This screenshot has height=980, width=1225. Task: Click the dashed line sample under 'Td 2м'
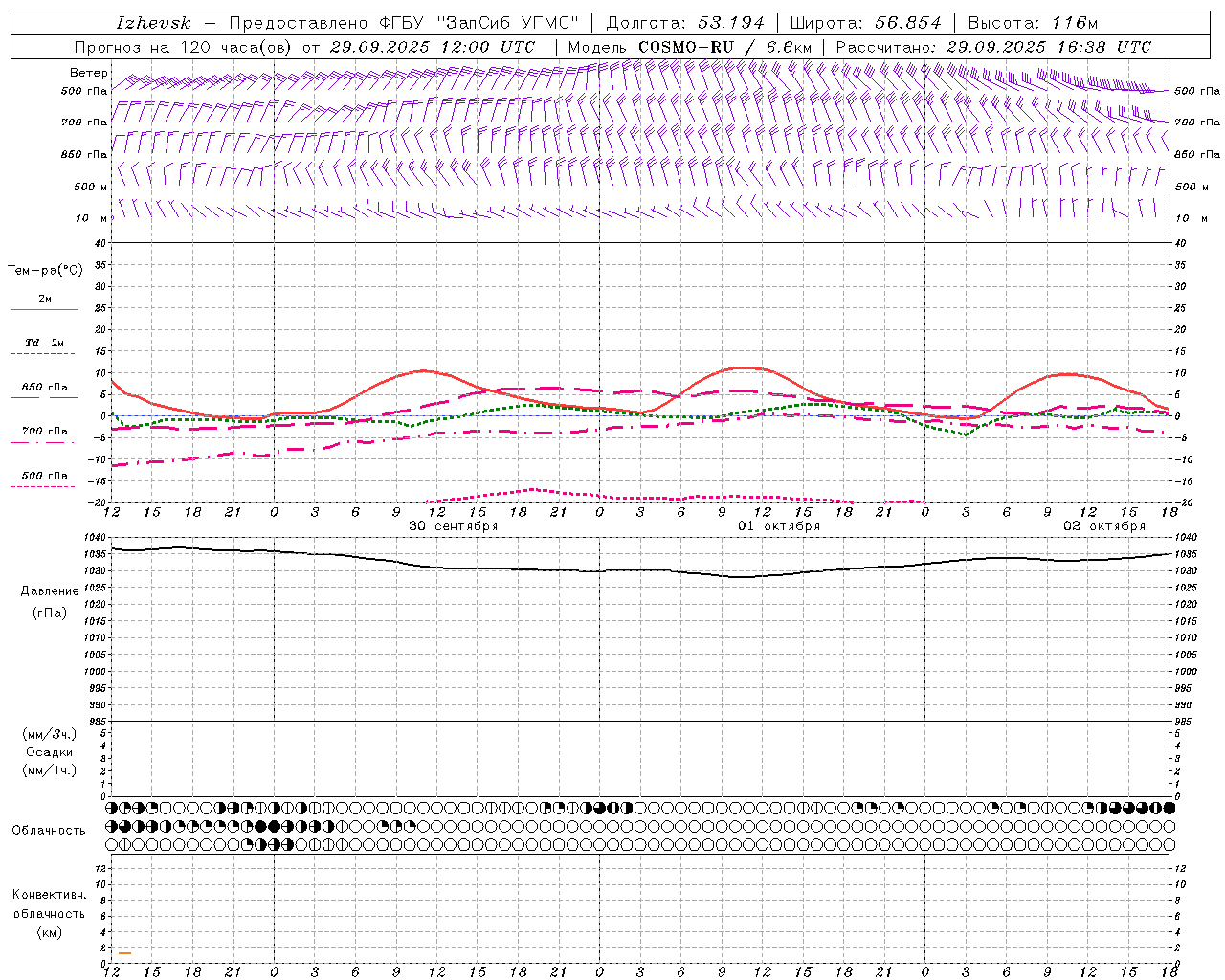coord(43,354)
